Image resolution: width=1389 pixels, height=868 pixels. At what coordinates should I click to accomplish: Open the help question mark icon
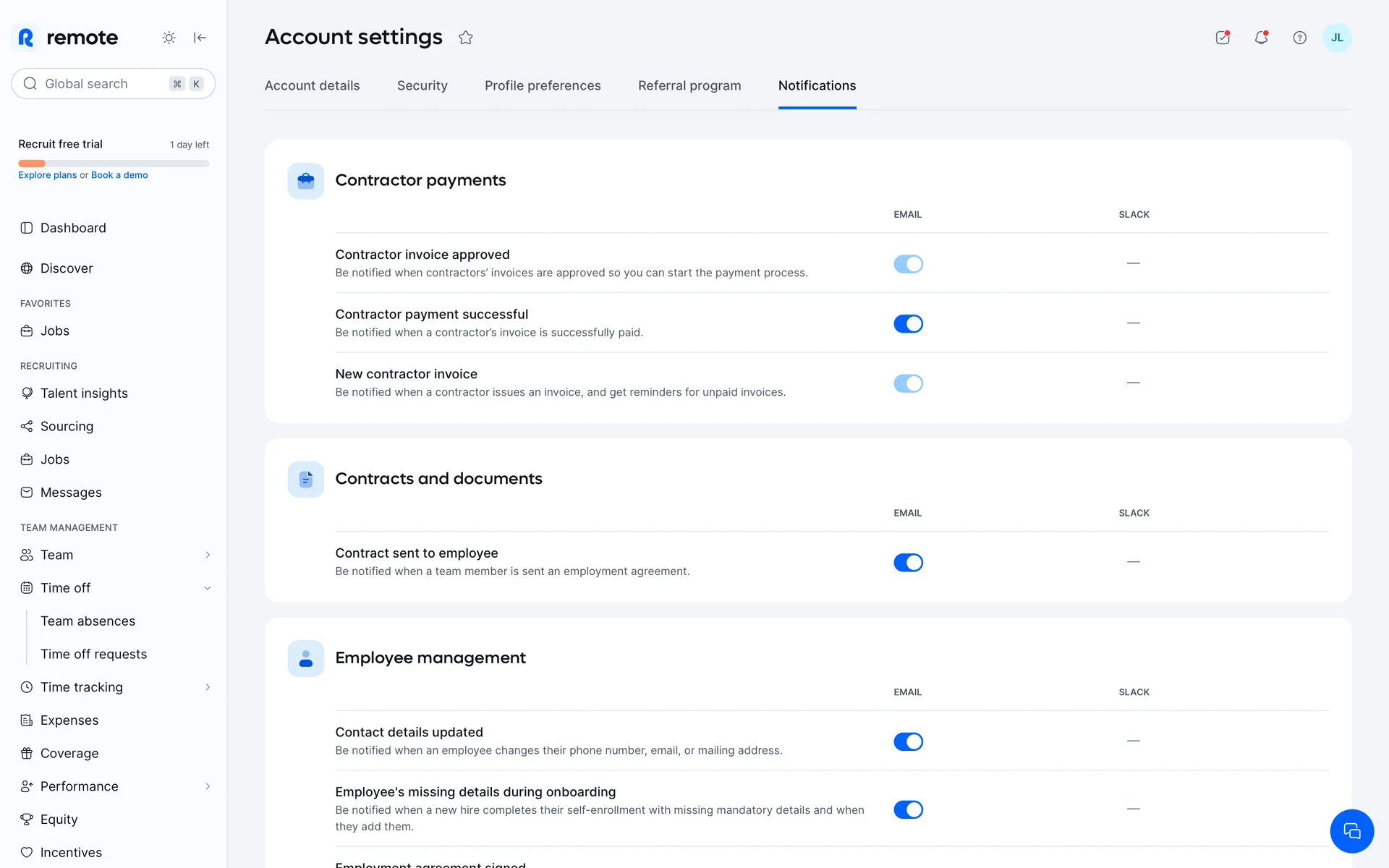[x=1299, y=38]
